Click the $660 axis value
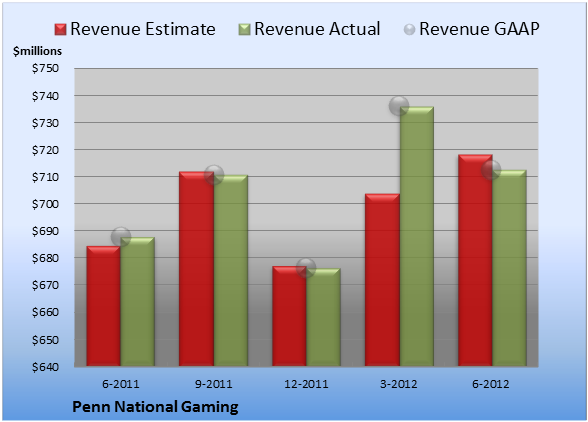This screenshot has height=422, width=588. coord(45,312)
